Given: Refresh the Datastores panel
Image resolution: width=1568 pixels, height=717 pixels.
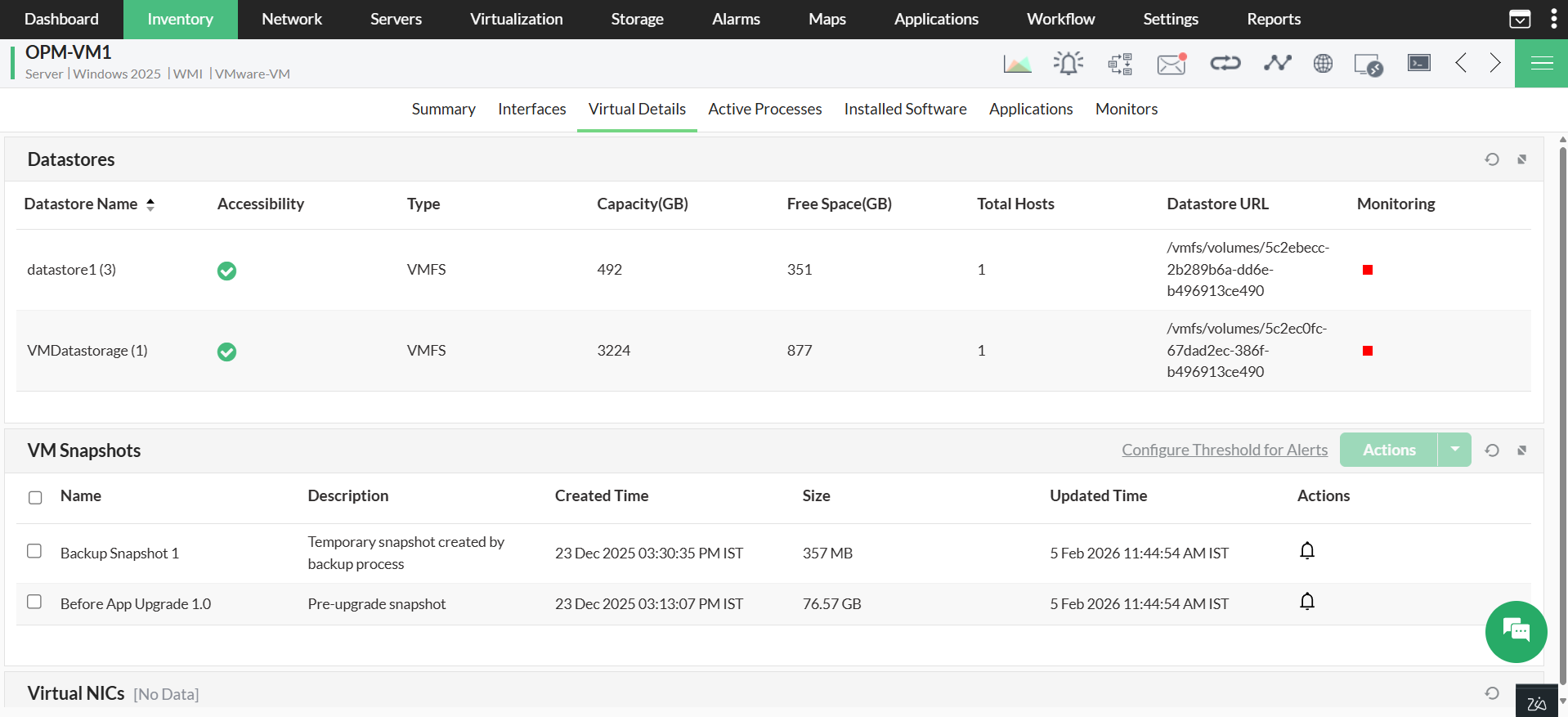Looking at the screenshot, I should (x=1492, y=159).
